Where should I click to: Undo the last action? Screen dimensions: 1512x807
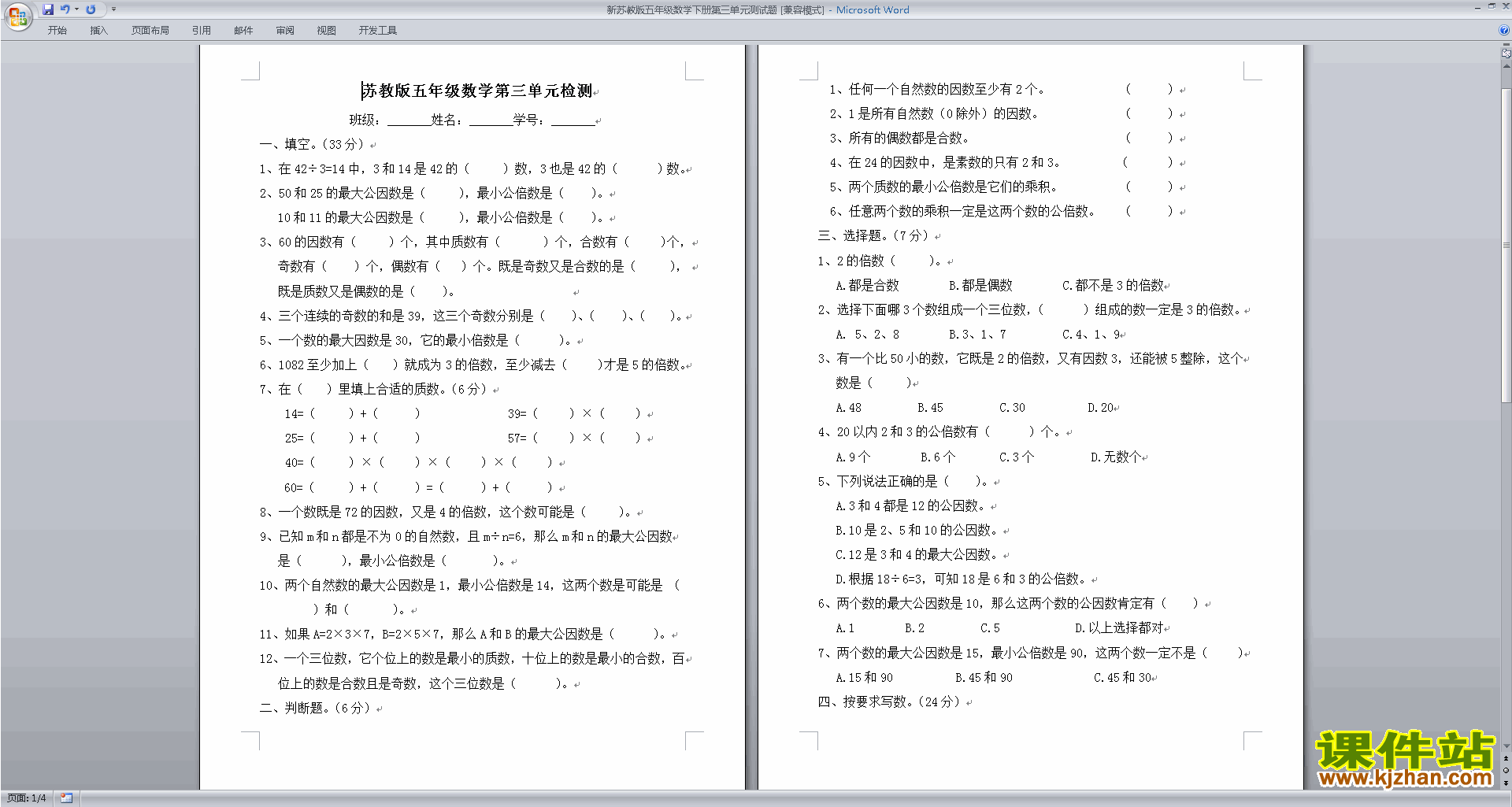(x=65, y=9)
